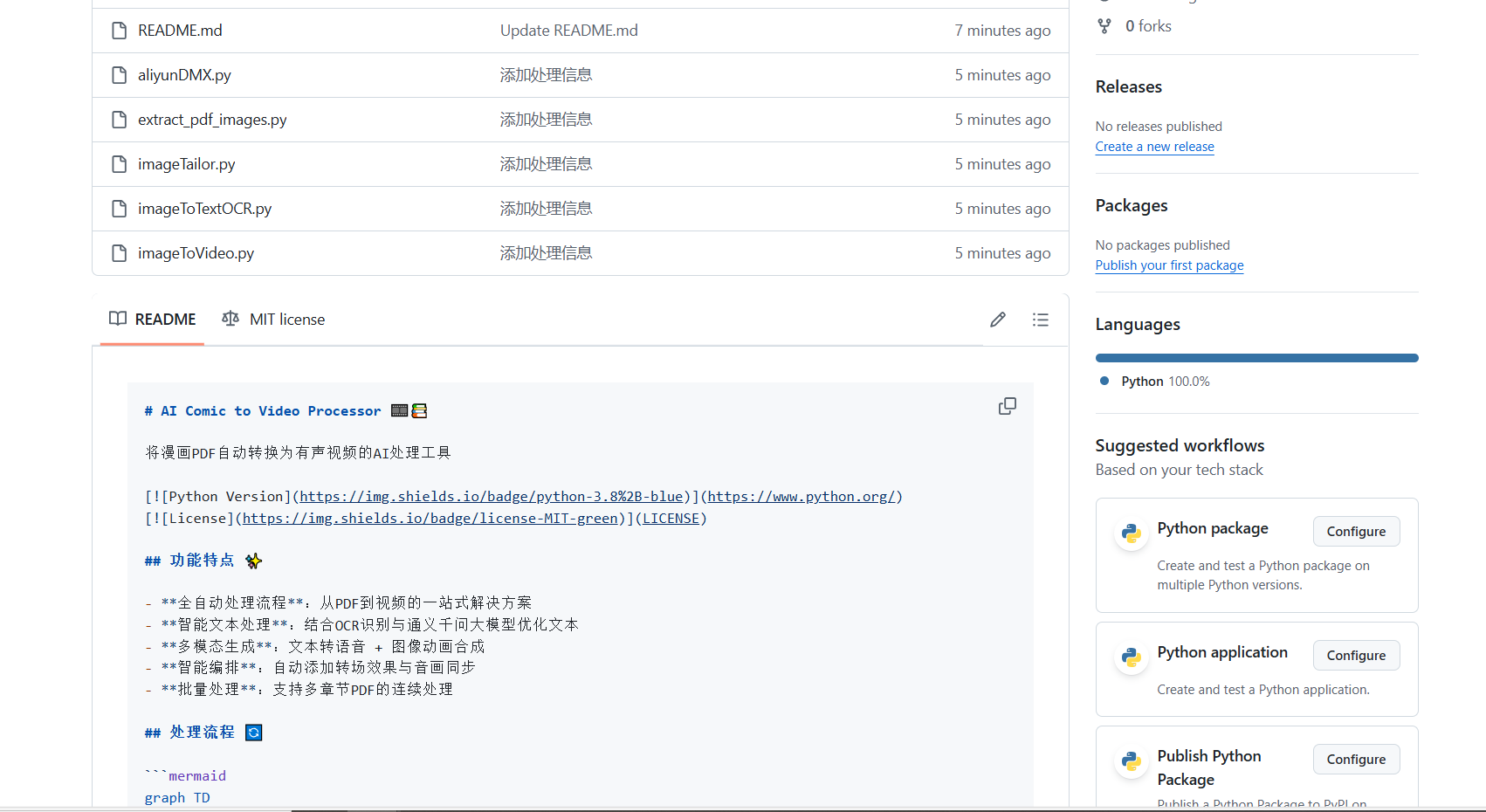
Task: Open the Create a new release link
Action: pyautogui.click(x=1154, y=147)
